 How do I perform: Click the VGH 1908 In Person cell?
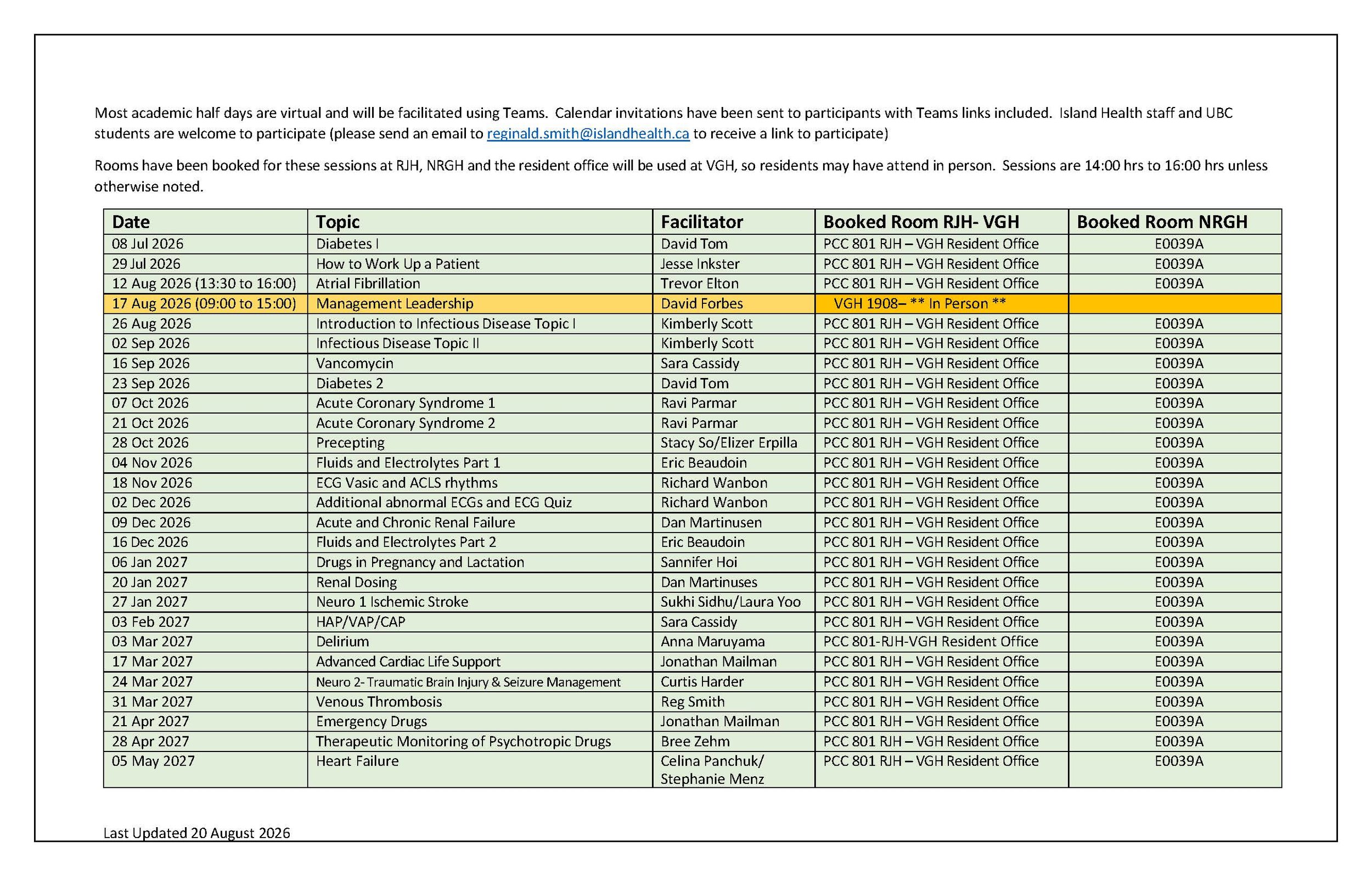click(x=941, y=303)
